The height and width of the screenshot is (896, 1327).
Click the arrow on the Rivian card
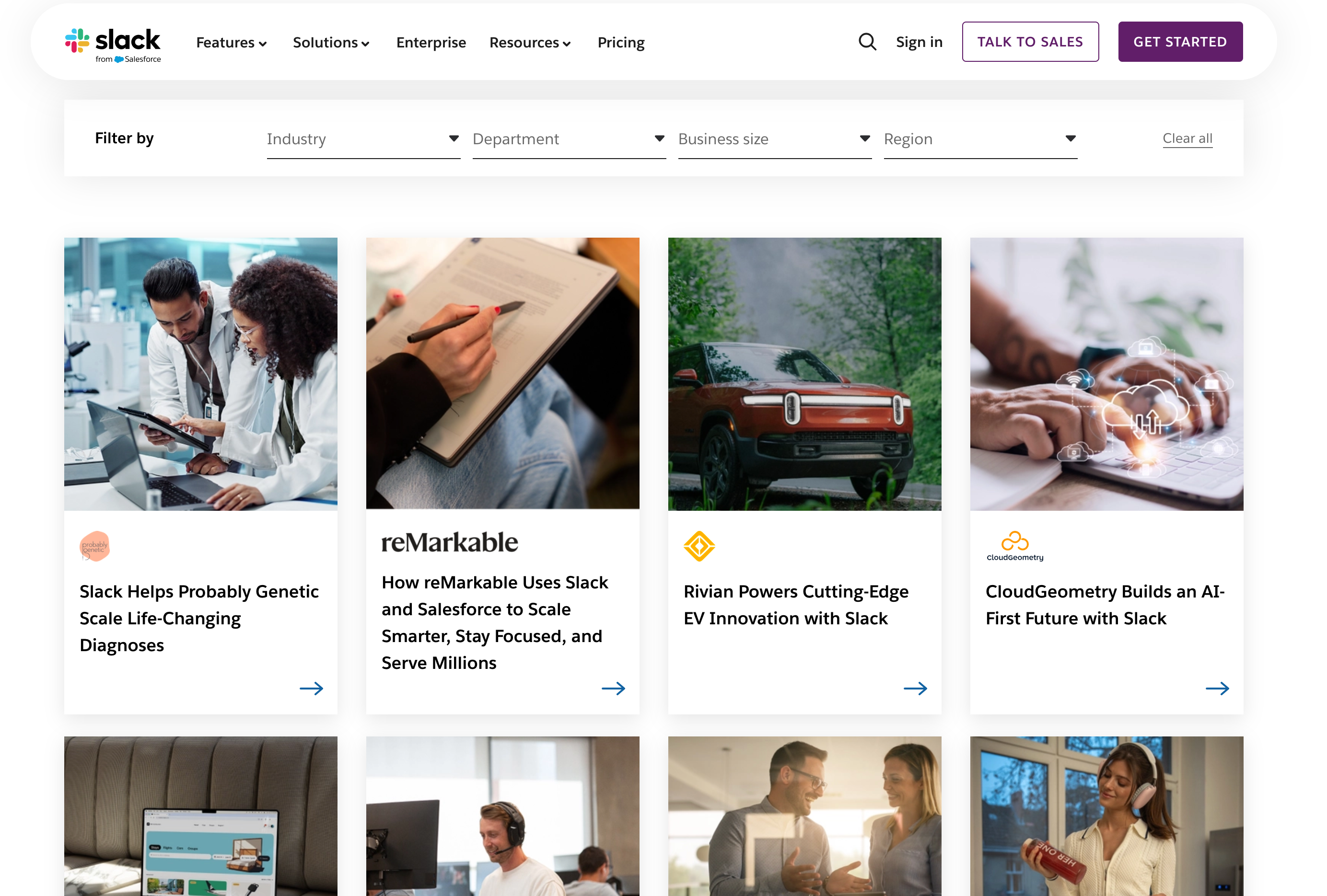click(x=915, y=688)
